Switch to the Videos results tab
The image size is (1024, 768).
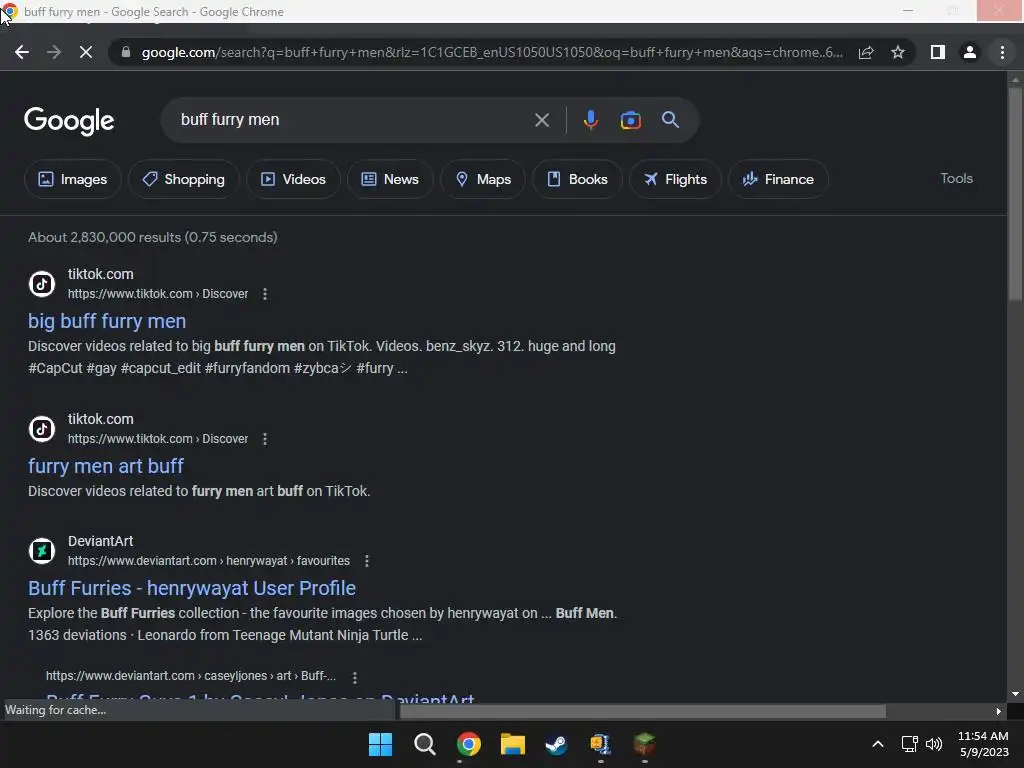[x=293, y=179]
